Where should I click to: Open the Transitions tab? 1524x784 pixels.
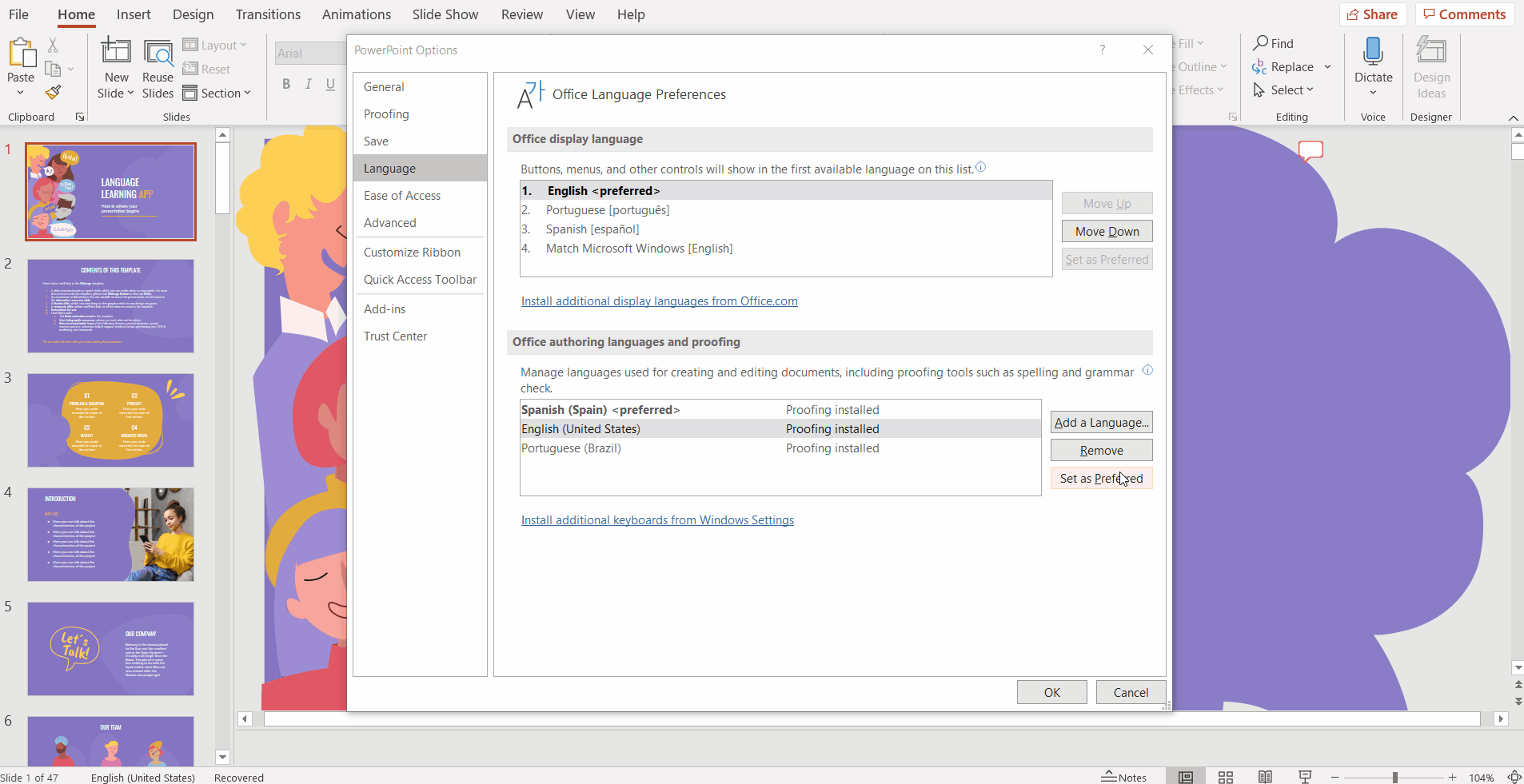[x=267, y=14]
